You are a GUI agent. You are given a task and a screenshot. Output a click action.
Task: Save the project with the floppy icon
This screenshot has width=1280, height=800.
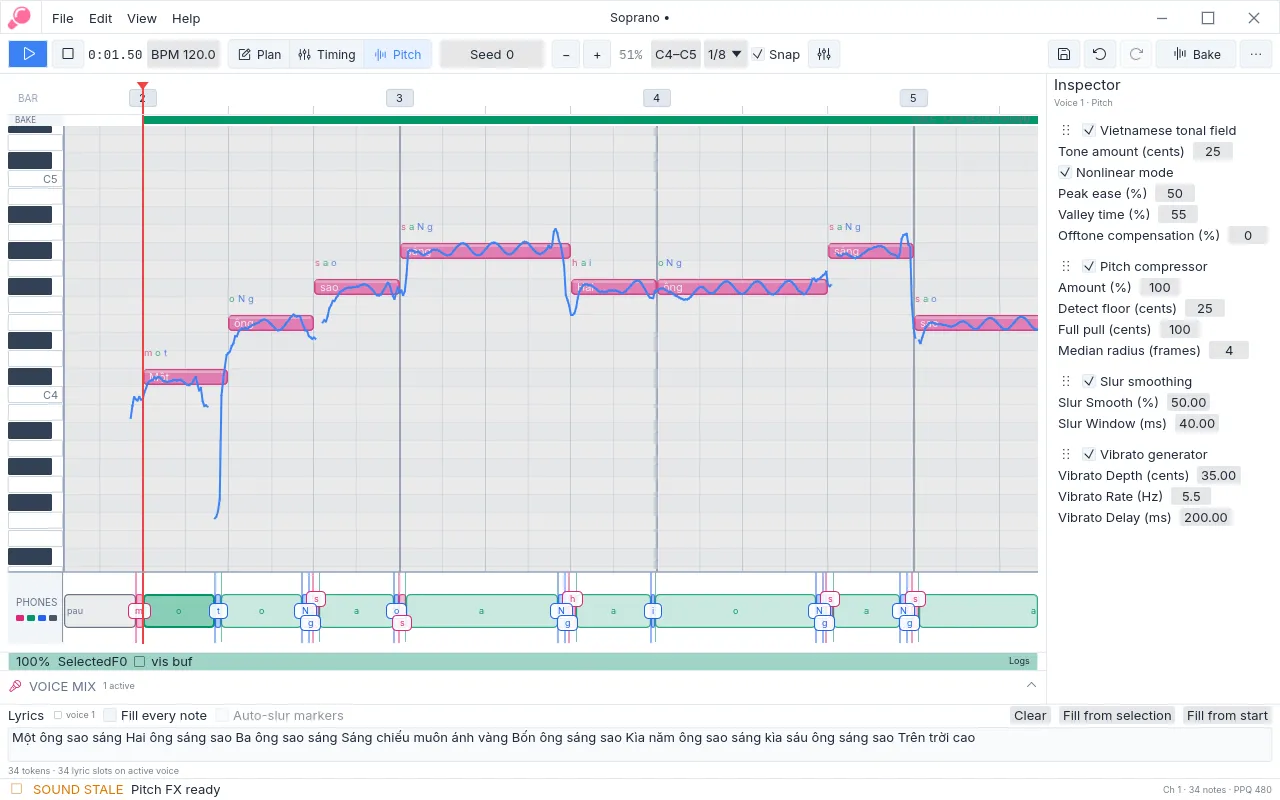pos(1064,54)
